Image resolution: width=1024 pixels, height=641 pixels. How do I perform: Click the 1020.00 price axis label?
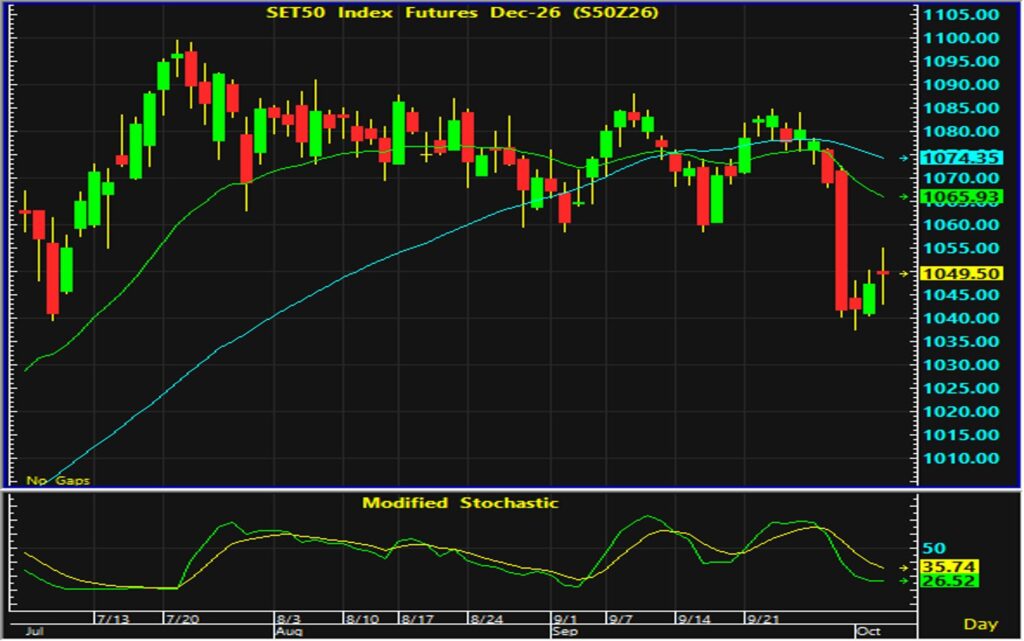(x=961, y=412)
